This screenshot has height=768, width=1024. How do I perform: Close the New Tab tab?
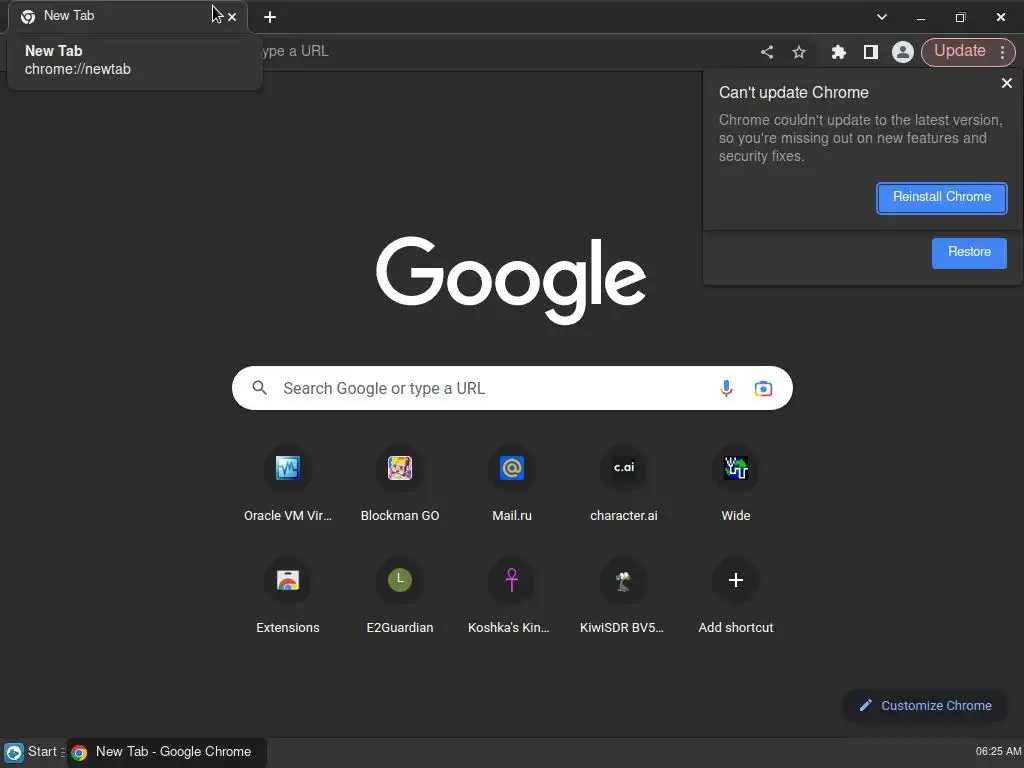[x=232, y=17]
